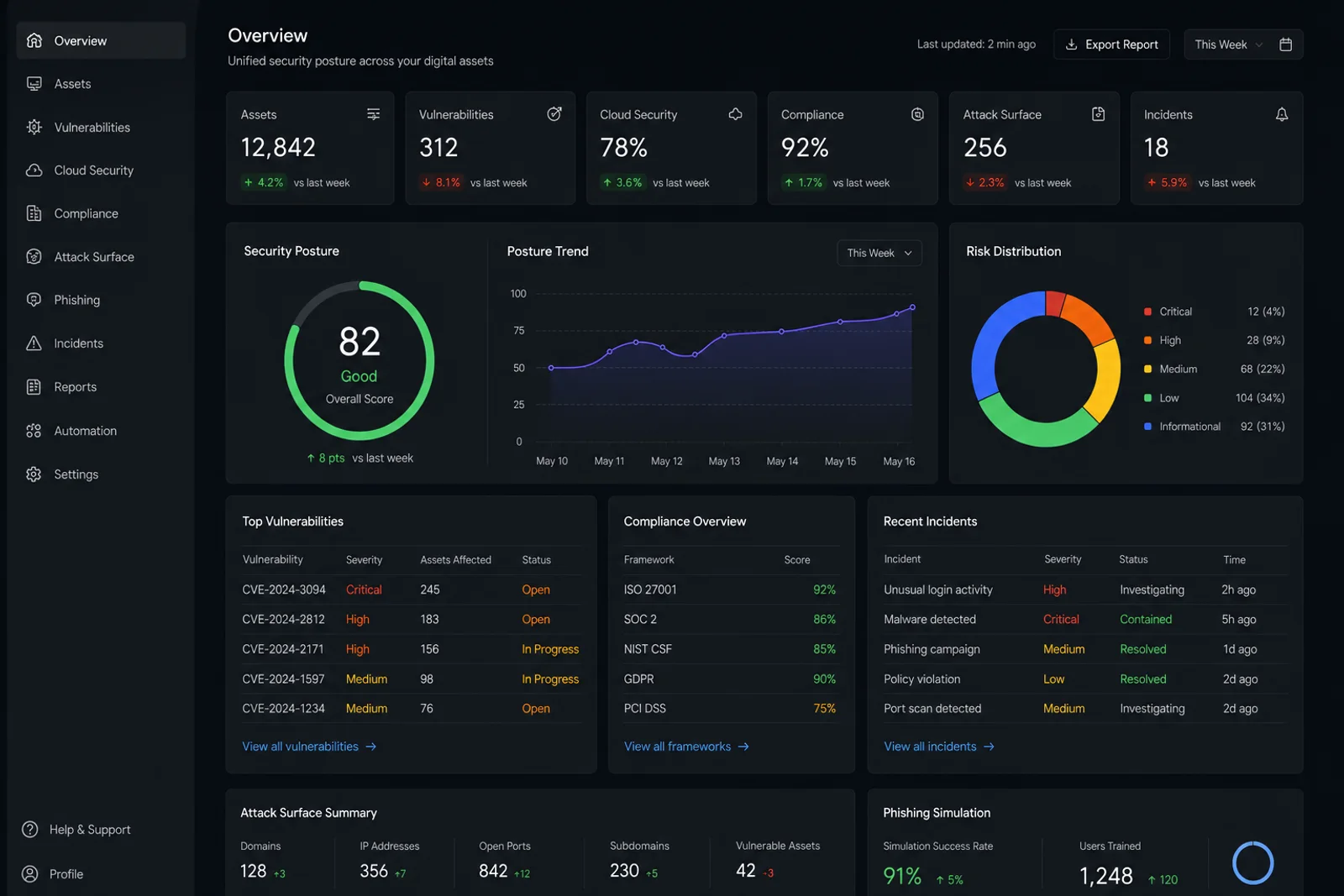Click the Help & Support question icon
This screenshot has height=896, width=1344.
click(30, 830)
